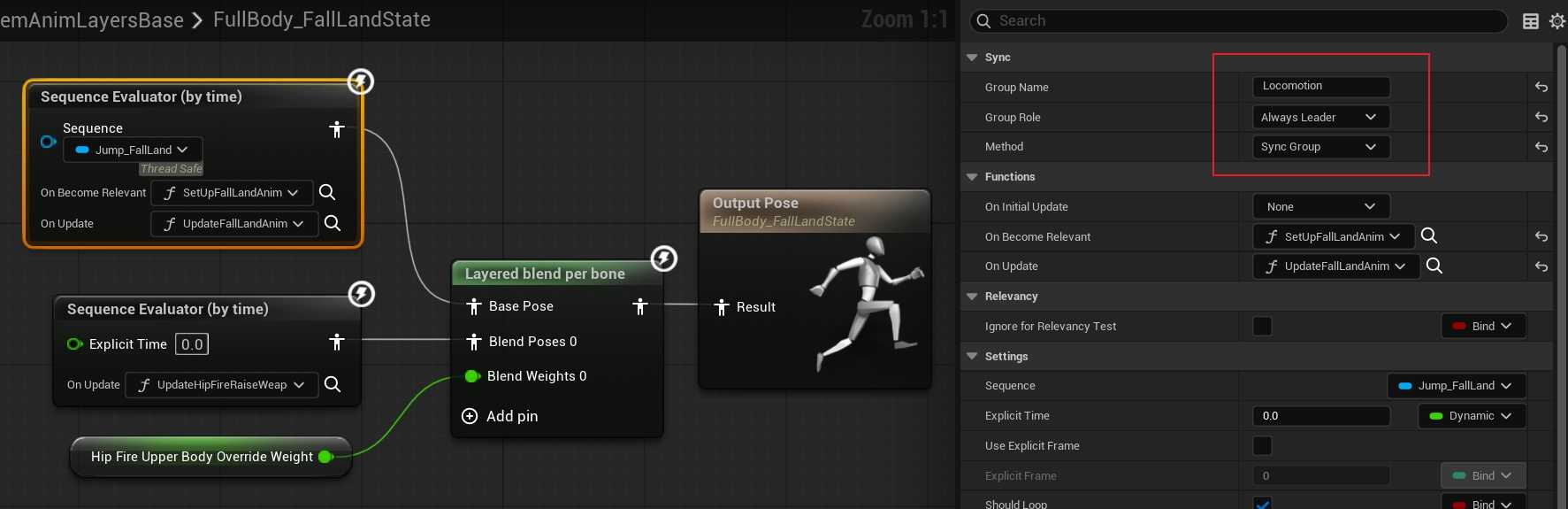Enable the Use Explicit Frame checkbox
This screenshot has width=1568, height=509.
tap(1262, 445)
